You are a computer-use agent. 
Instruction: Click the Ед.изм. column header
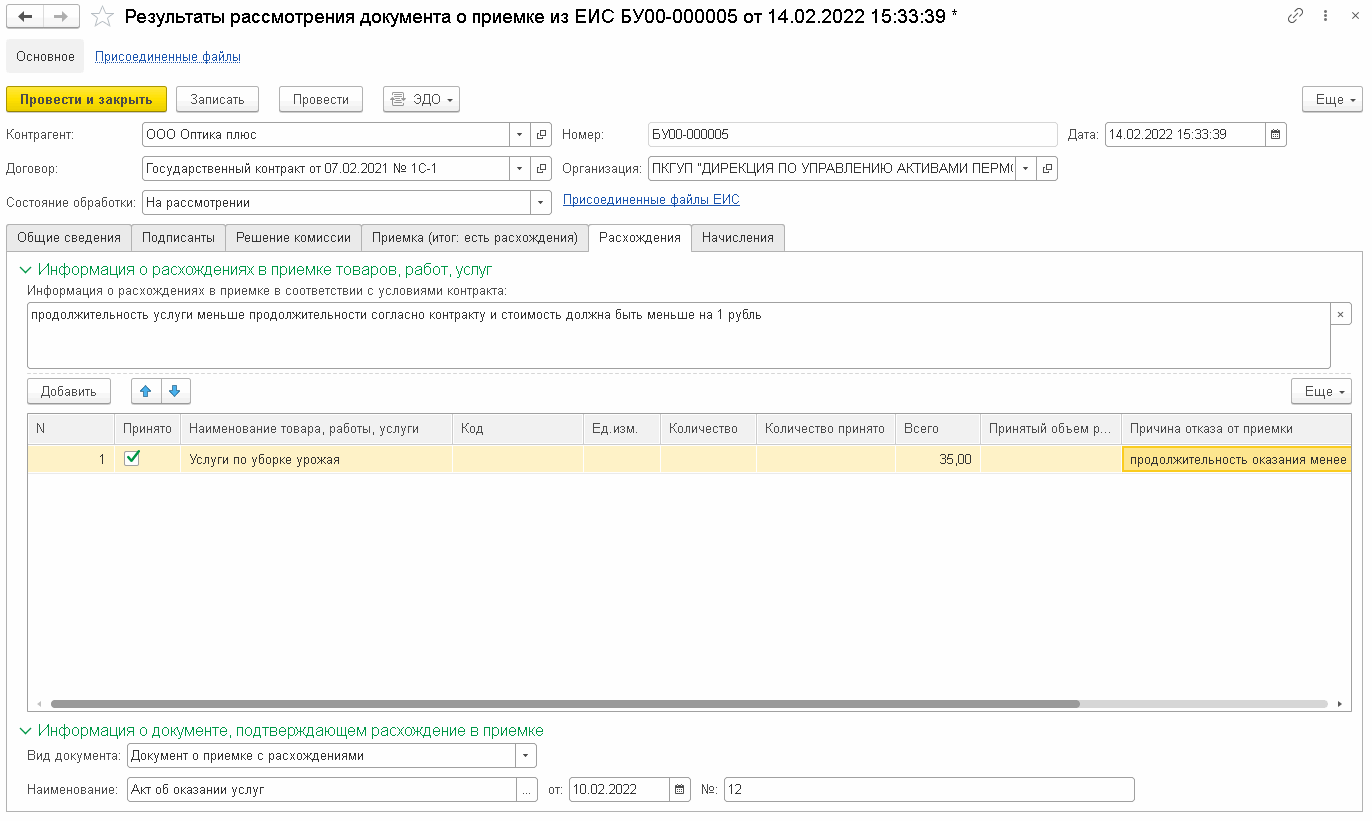[x=622, y=428]
